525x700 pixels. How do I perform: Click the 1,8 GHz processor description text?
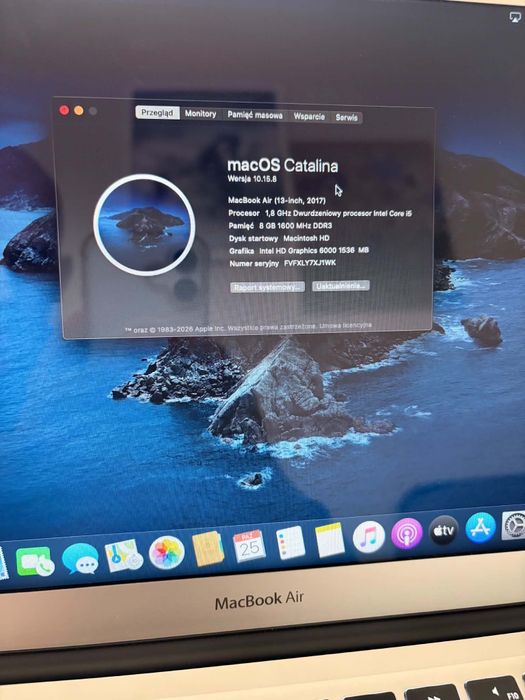[338, 213]
